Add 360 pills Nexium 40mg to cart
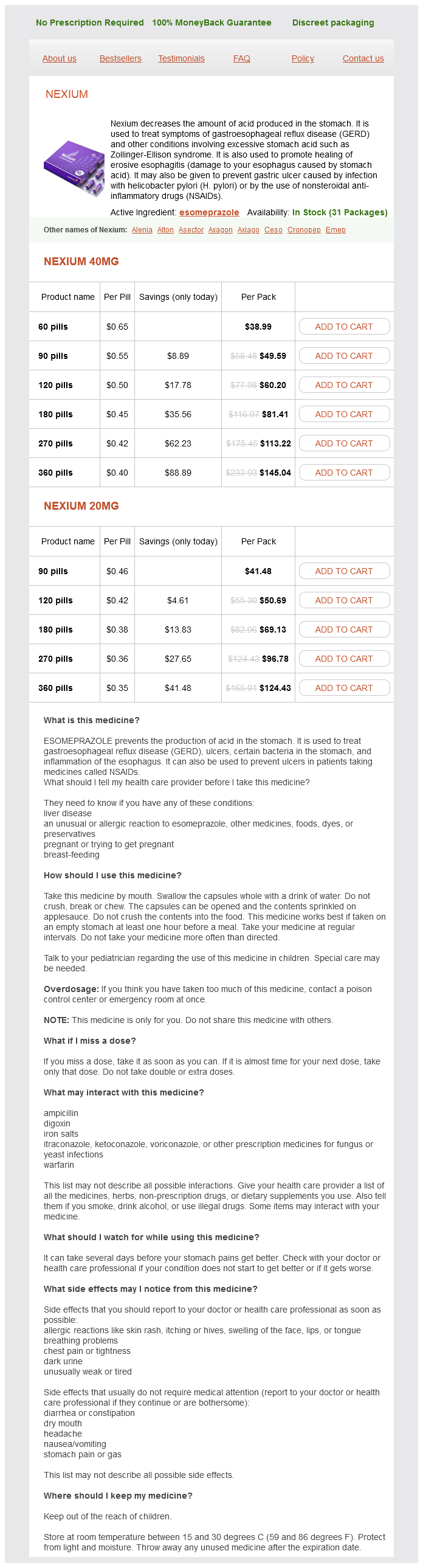The height and width of the screenshot is (1568, 423). pos(344,473)
